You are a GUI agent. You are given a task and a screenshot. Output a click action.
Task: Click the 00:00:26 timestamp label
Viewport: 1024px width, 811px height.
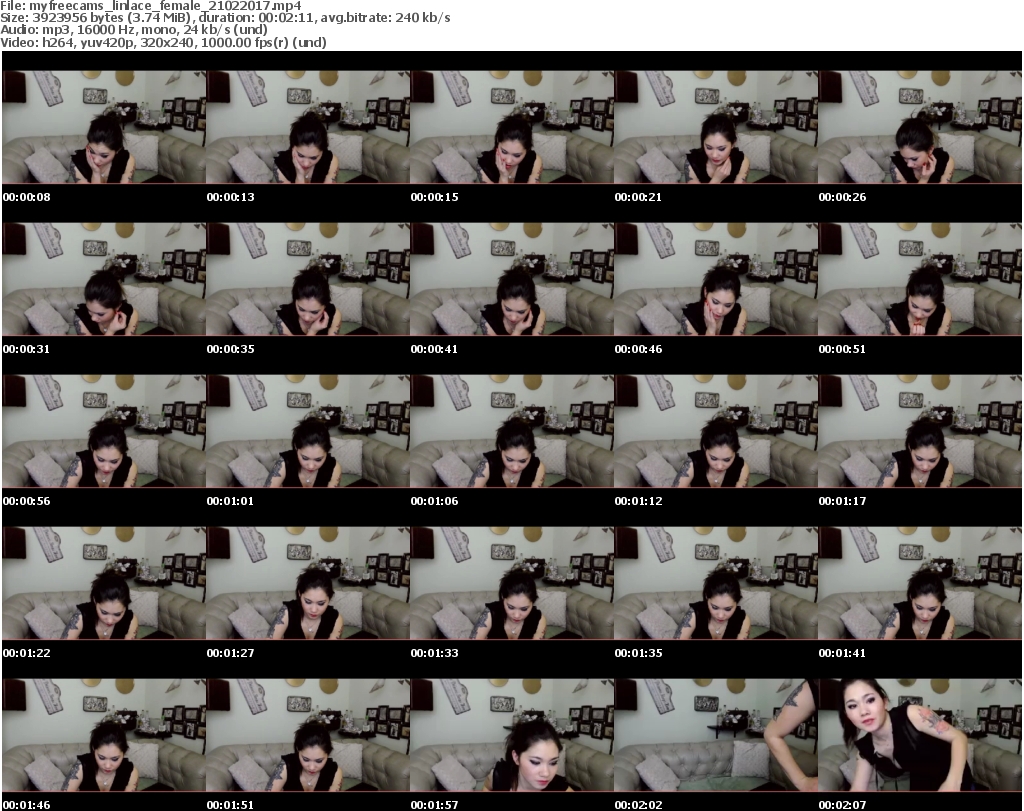842,197
